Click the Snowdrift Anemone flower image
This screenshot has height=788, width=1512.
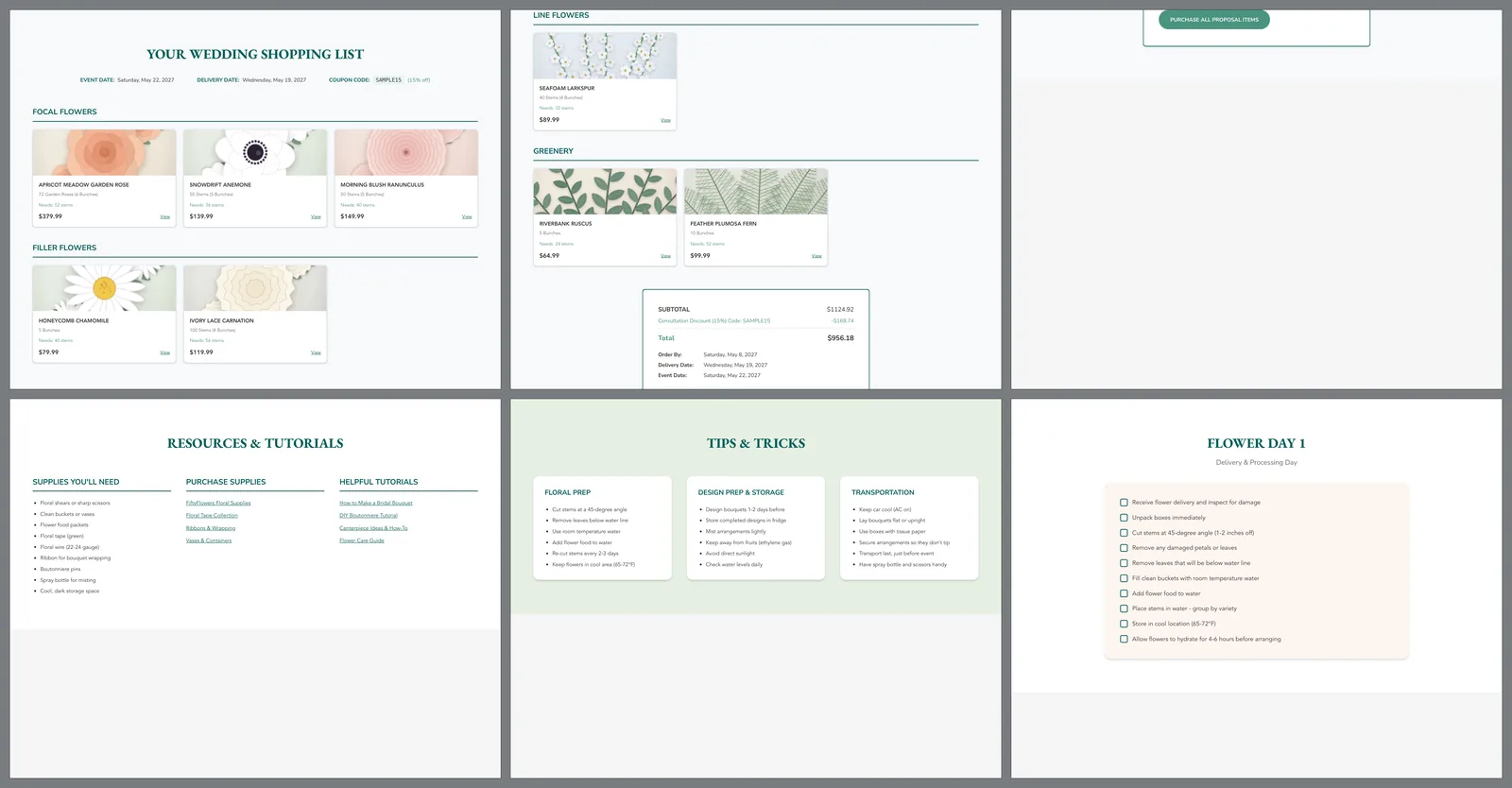click(x=255, y=152)
